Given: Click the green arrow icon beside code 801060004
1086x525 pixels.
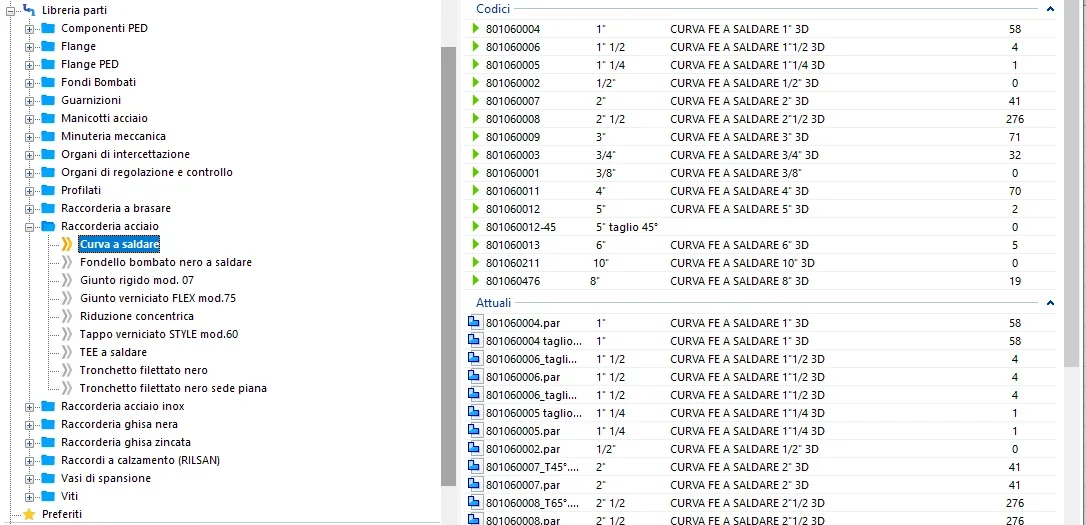Looking at the screenshot, I should click(476, 29).
